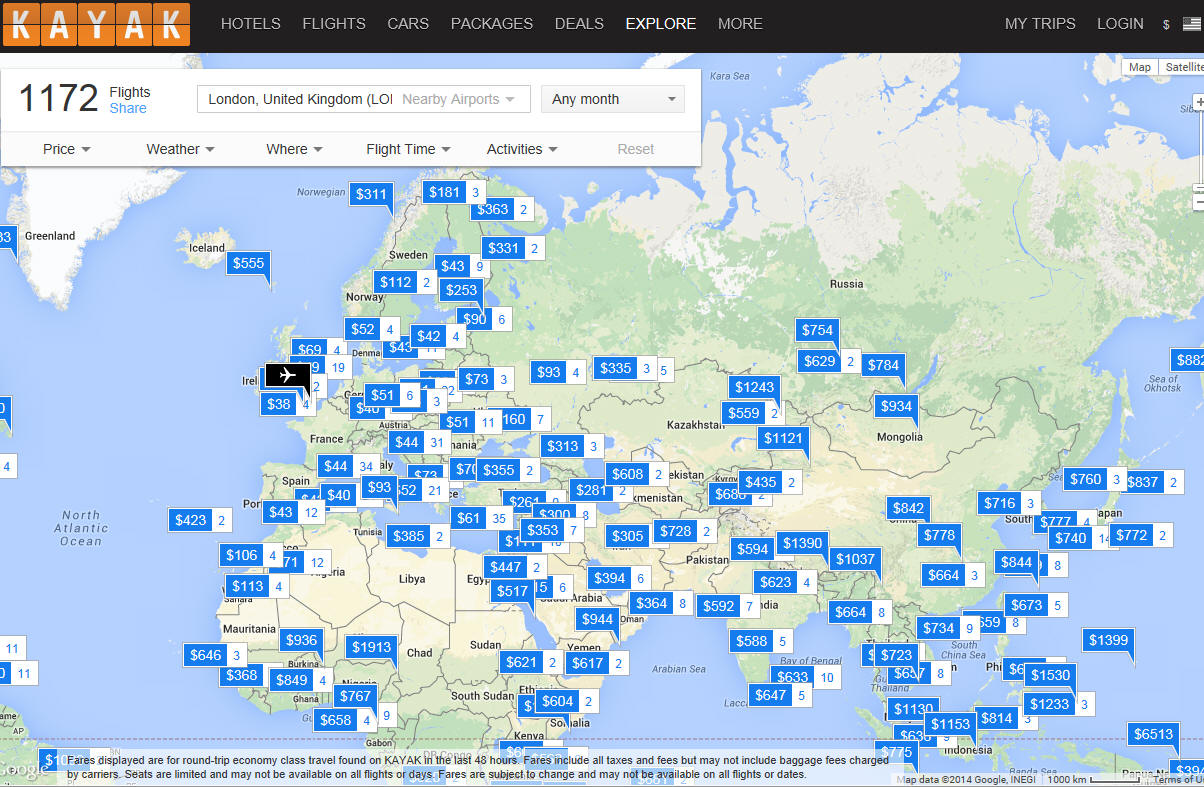Switch to Satellite view
Viewport: 1204px width, 787px height.
(1181, 67)
